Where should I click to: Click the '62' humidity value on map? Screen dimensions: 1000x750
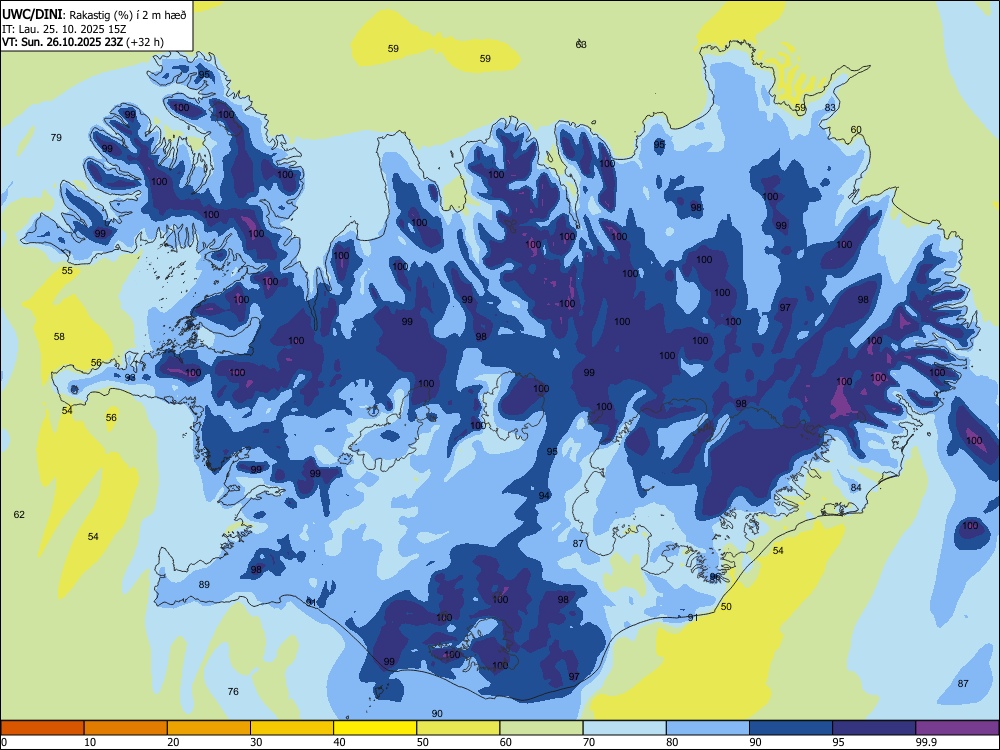click(19, 514)
